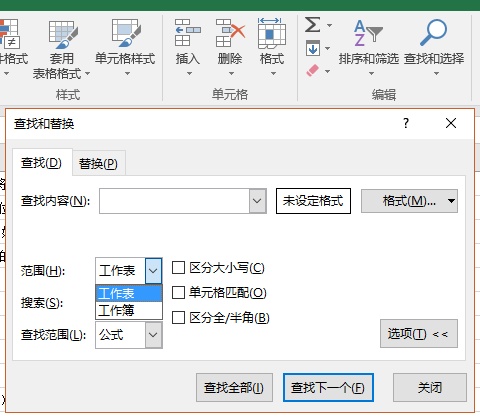Click the 查找下一个 button
The image size is (480, 417).
328,387
